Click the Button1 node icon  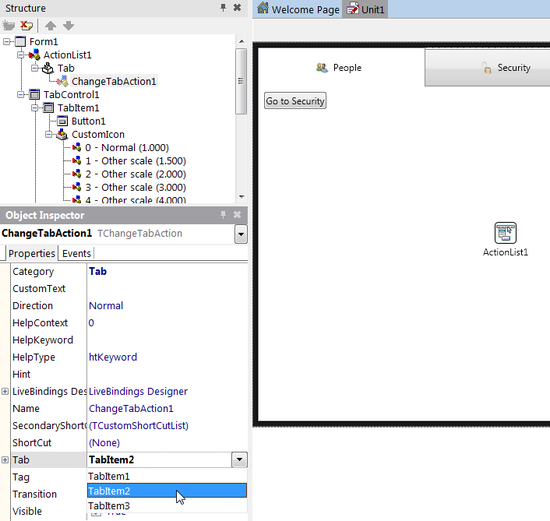pyautogui.click(x=62, y=121)
